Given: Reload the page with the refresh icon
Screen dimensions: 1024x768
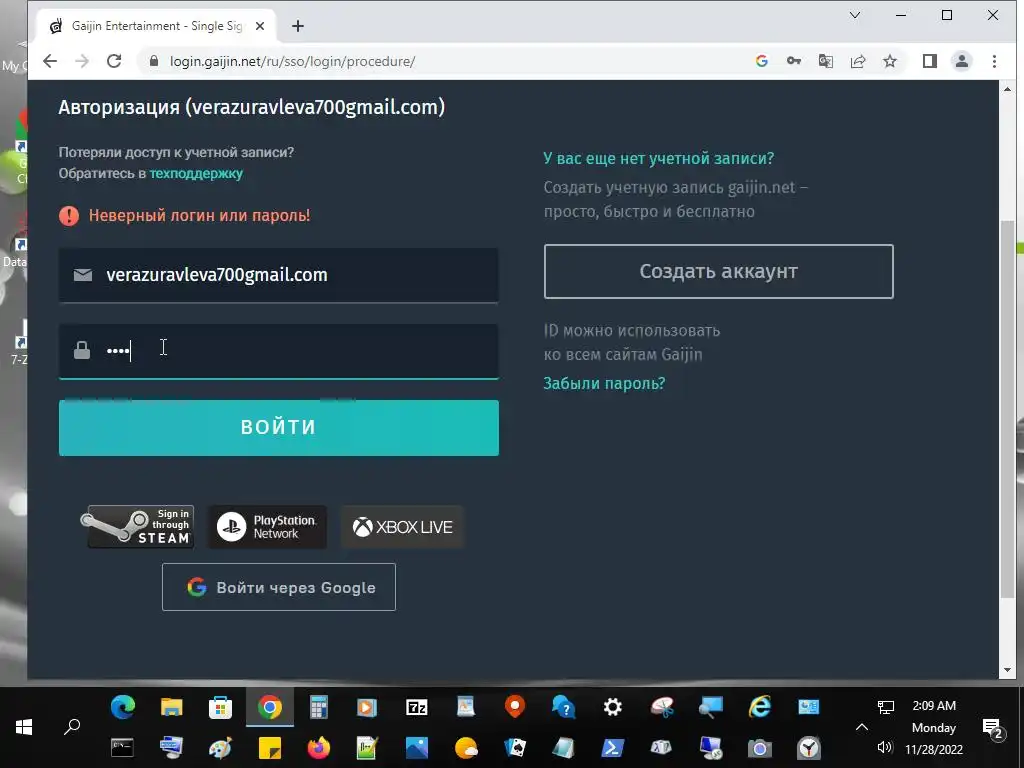Looking at the screenshot, I should click(114, 61).
